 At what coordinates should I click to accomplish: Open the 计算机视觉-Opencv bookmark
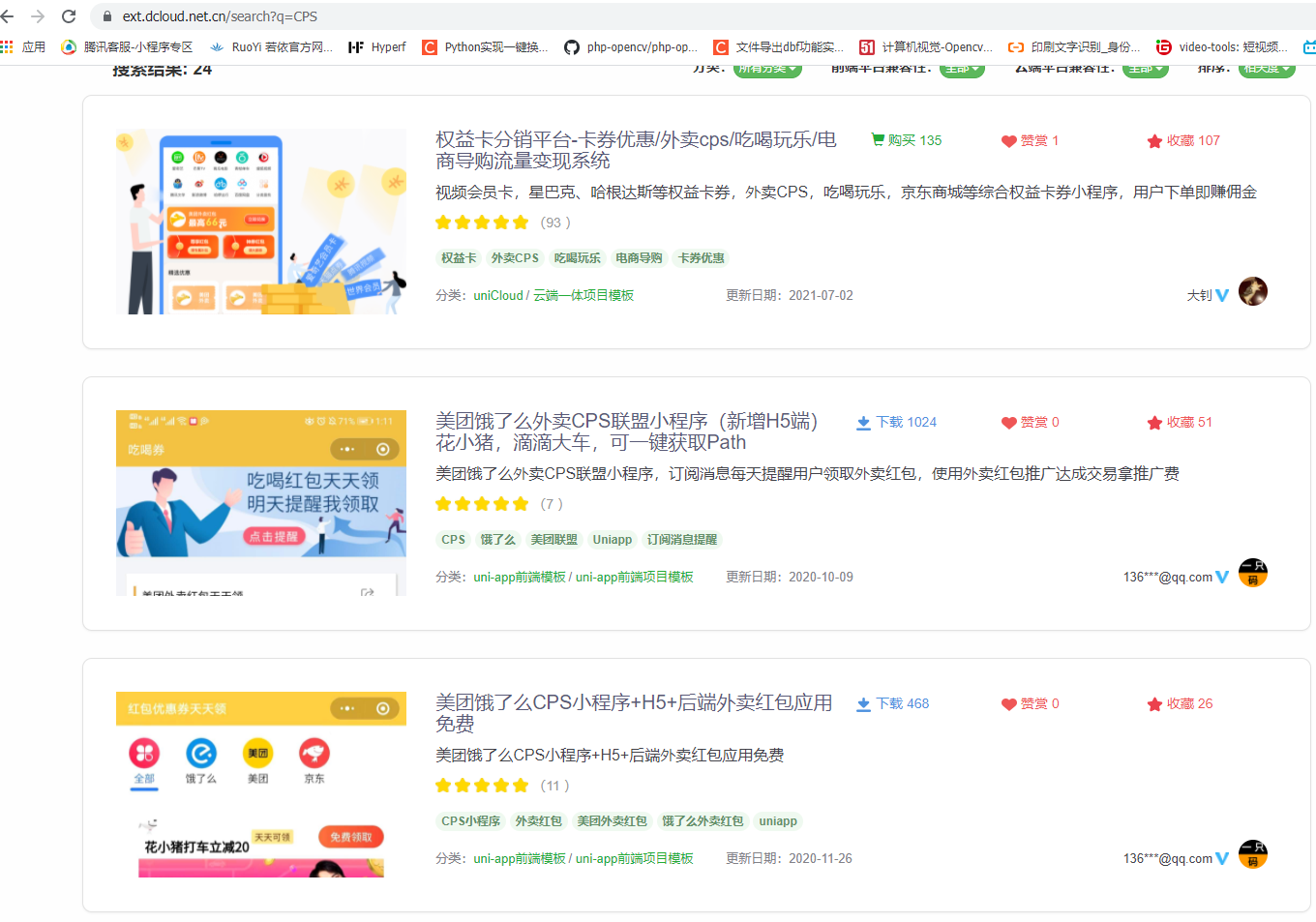[x=926, y=46]
